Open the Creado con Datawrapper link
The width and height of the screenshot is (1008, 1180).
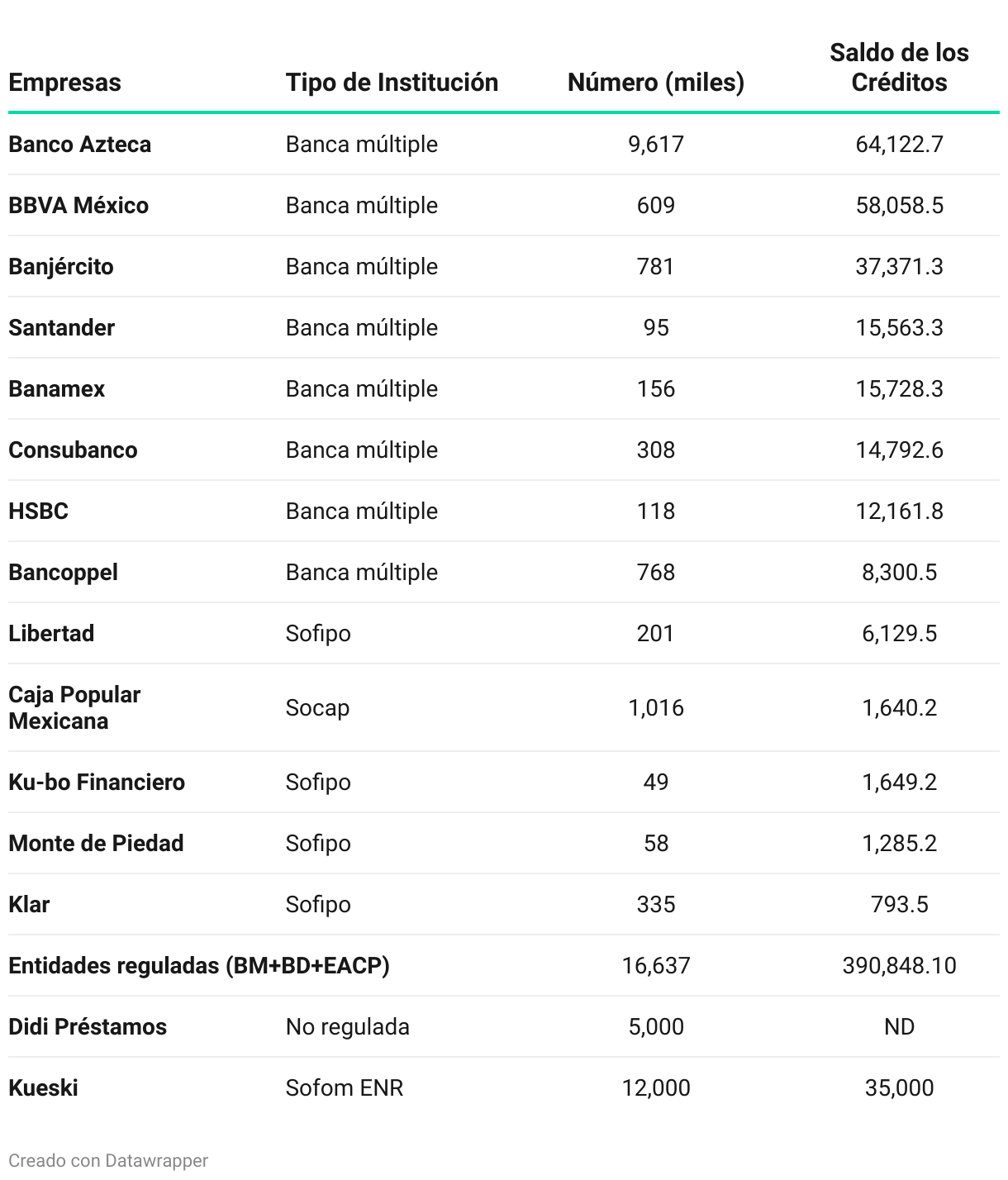[x=108, y=1160]
